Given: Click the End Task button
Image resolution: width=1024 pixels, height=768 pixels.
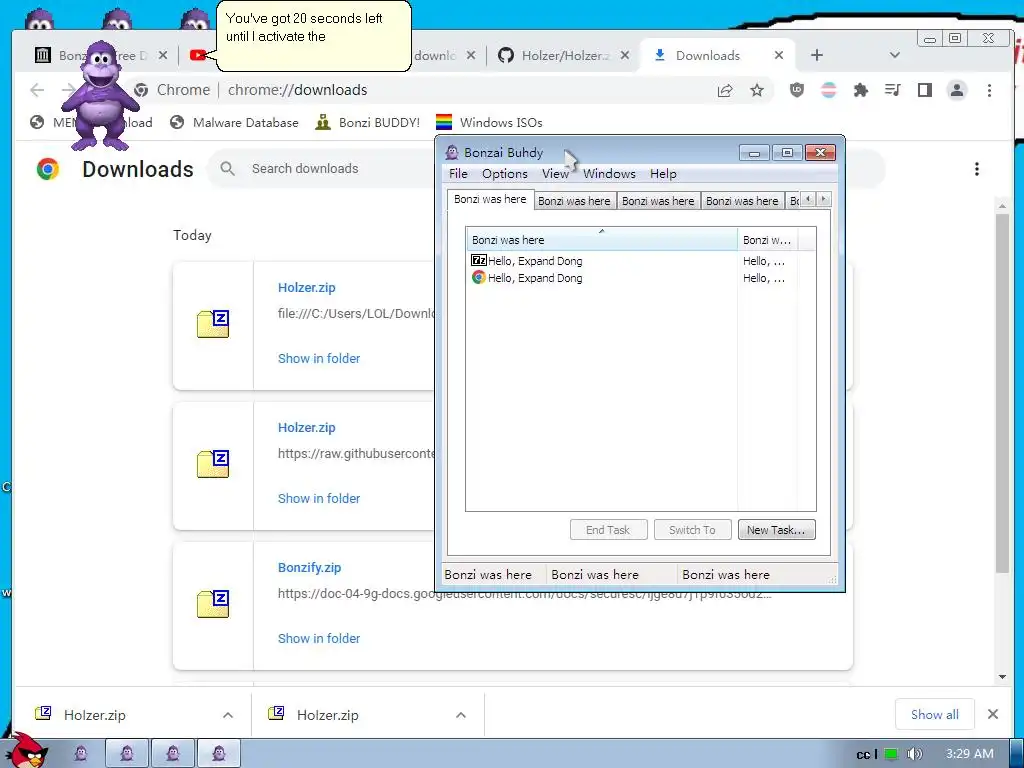Looking at the screenshot, I should point(608,530).
